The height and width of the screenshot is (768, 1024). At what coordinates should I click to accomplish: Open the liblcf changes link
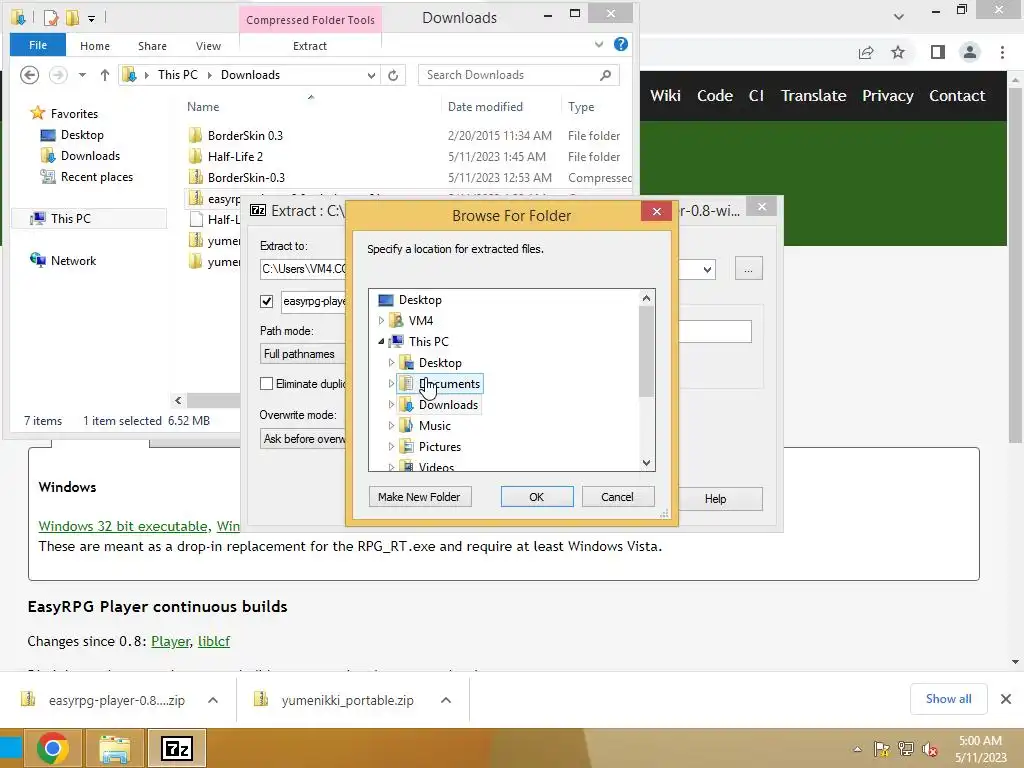pyautogui.click(x=214, y=641)
